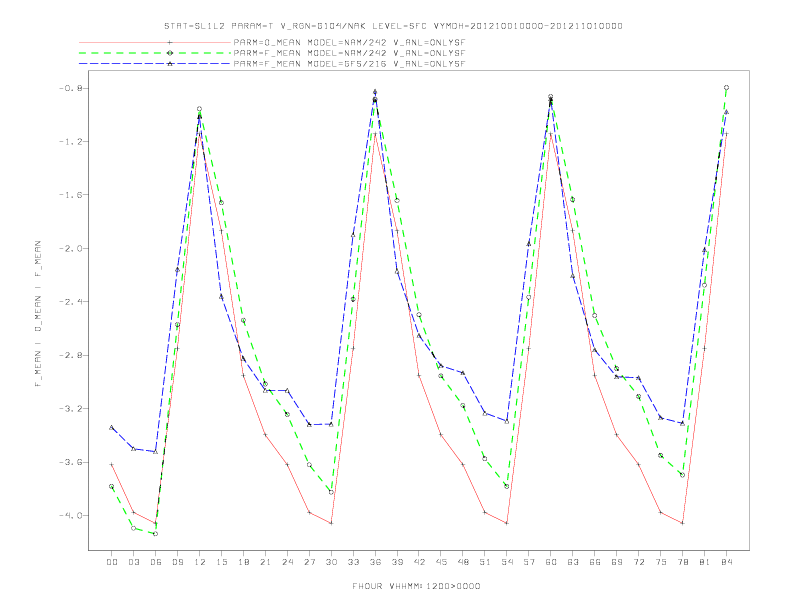Viewport: 792px width, 612px height.
Task: Click the x-axis tick label 18
Action: coord(243,562)
